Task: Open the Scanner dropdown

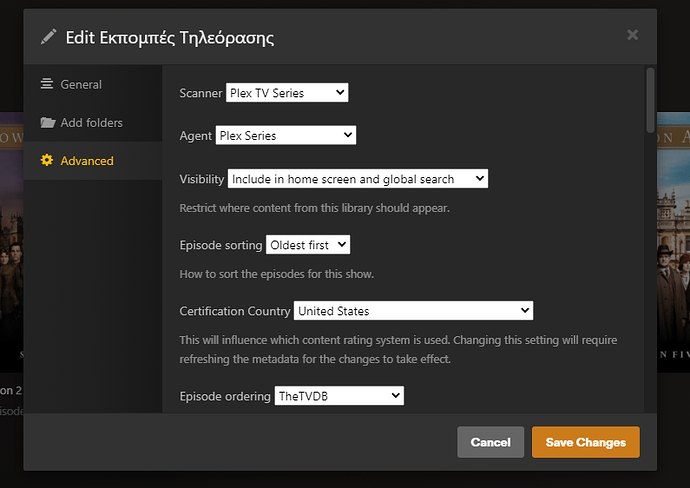Action: (287, 93)
